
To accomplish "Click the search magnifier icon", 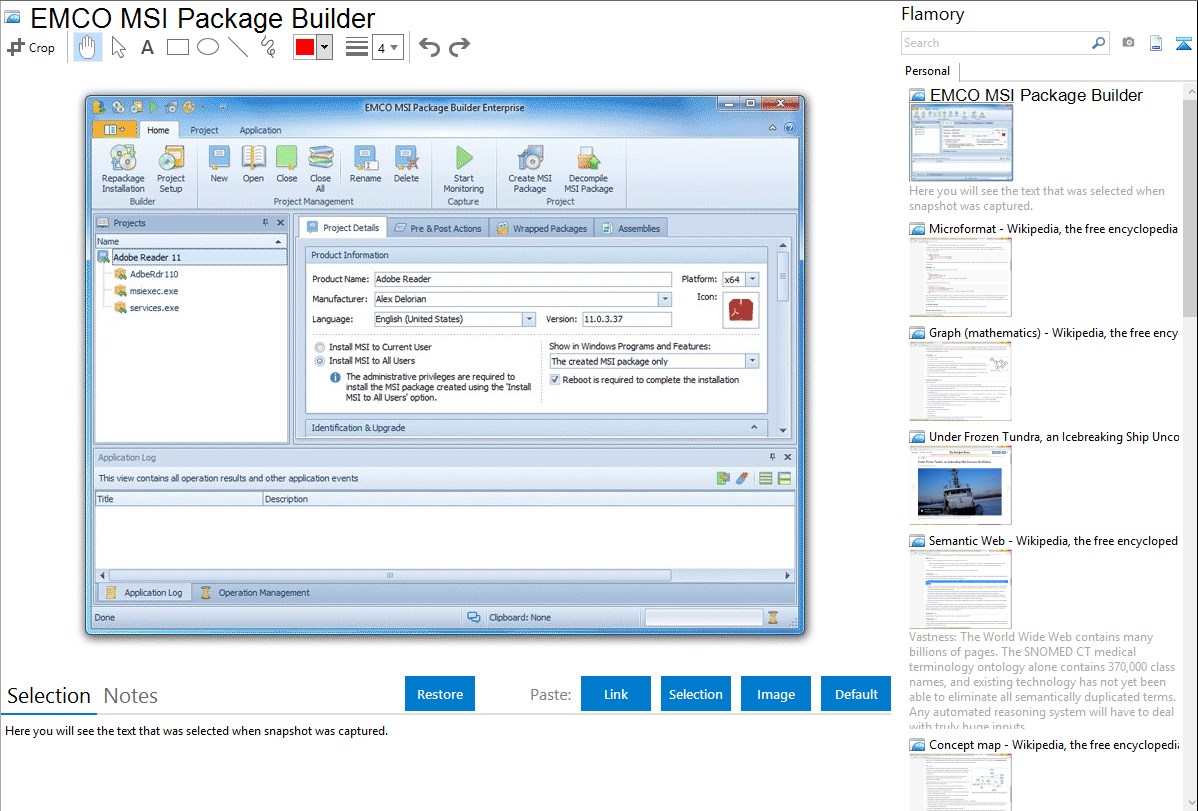I will 1099,43.
